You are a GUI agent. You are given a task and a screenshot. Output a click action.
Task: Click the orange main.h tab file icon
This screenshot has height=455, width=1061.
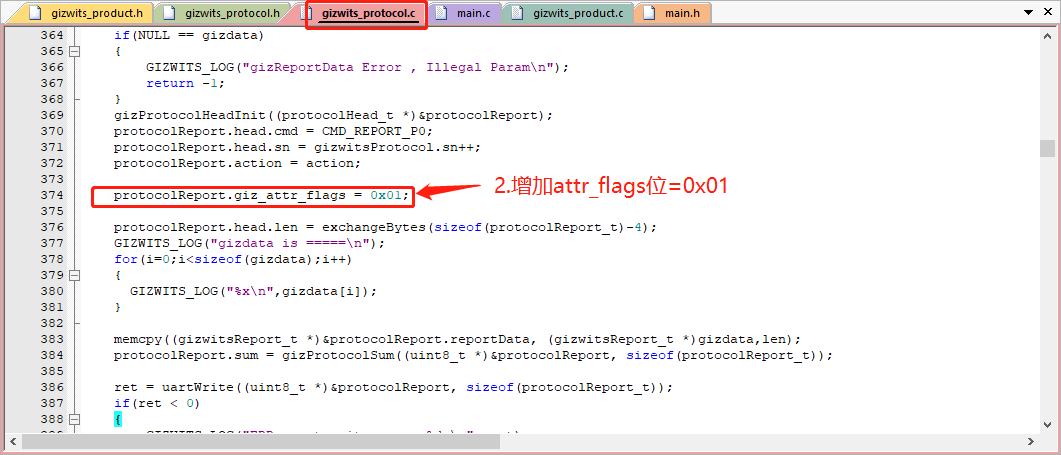click(x=648, y=14)
